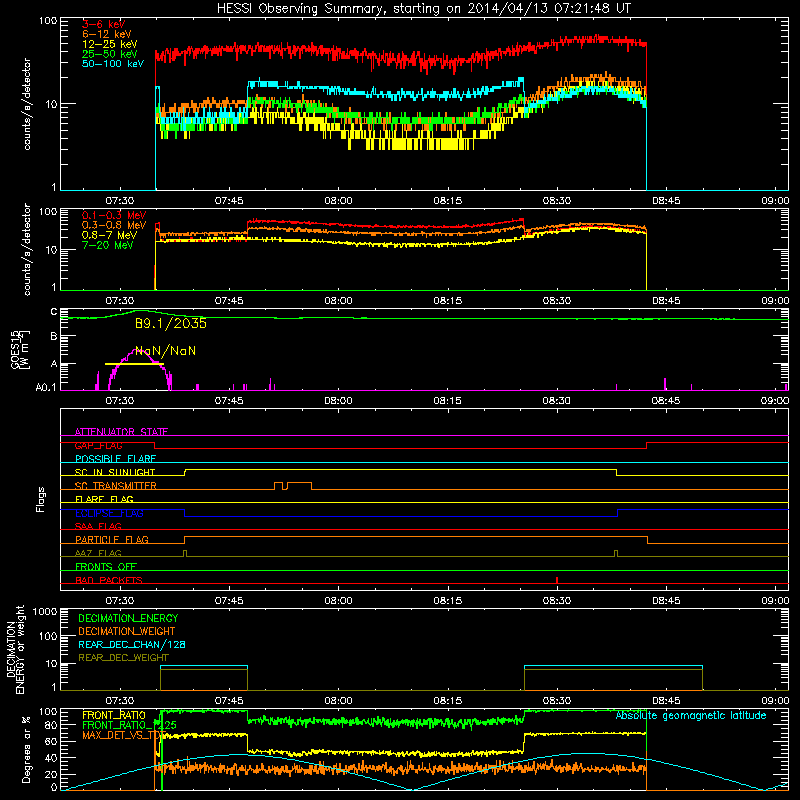The image size is (800, 800).
Task: Select the '3-6 keV' legend label
Action: 103,24
